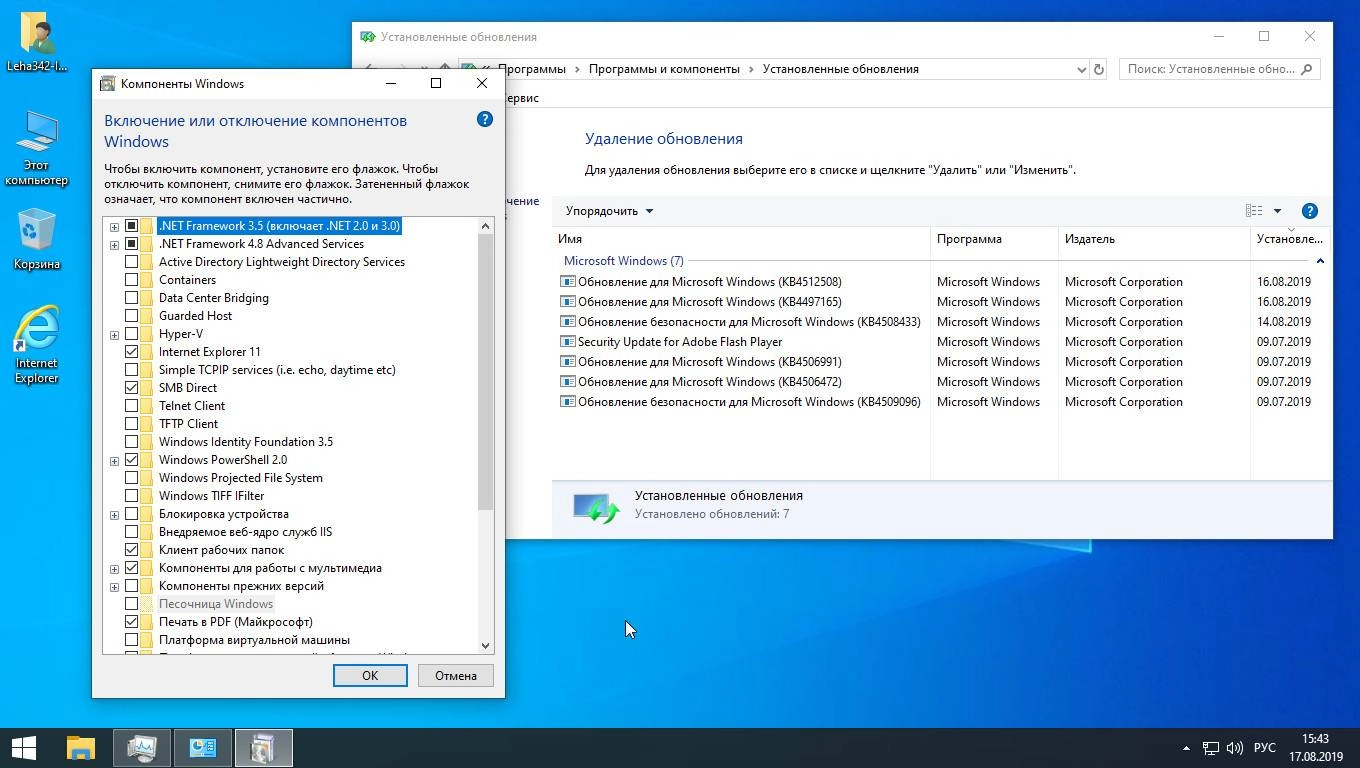Click the component list scrollbar thumb

coord(486,372)
